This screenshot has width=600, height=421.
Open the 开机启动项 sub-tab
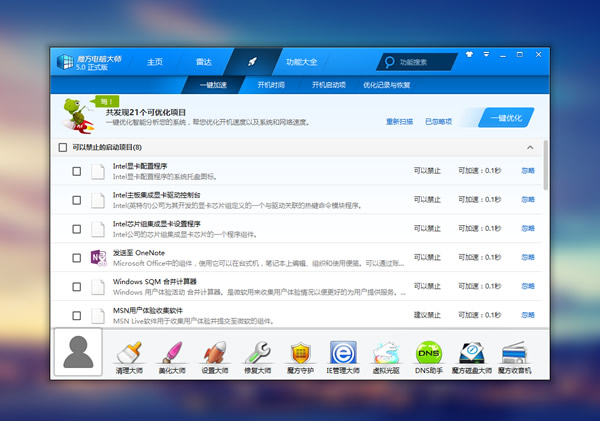(x=328, y=85)
